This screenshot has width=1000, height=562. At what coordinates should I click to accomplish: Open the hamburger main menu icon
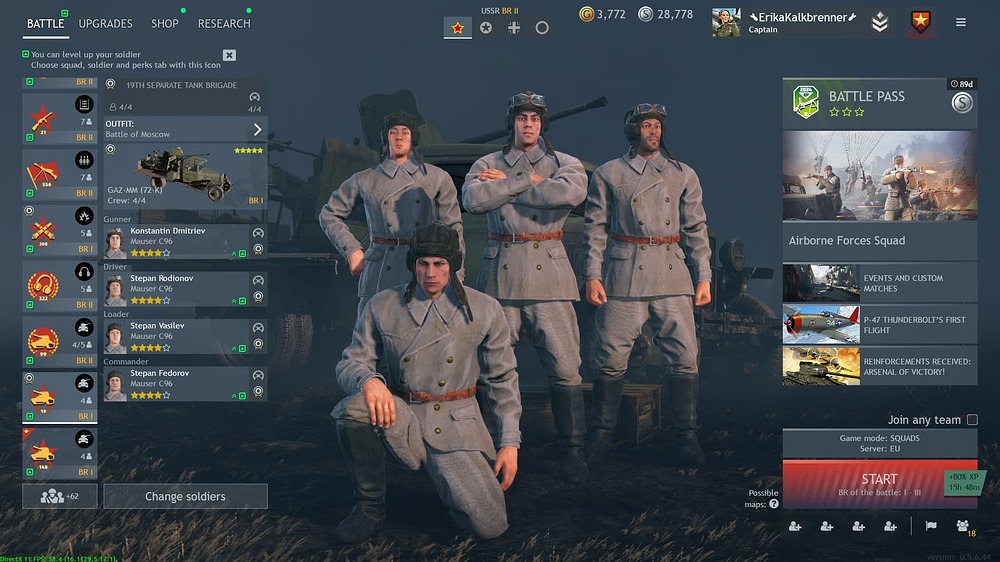[x=960, y=22]
